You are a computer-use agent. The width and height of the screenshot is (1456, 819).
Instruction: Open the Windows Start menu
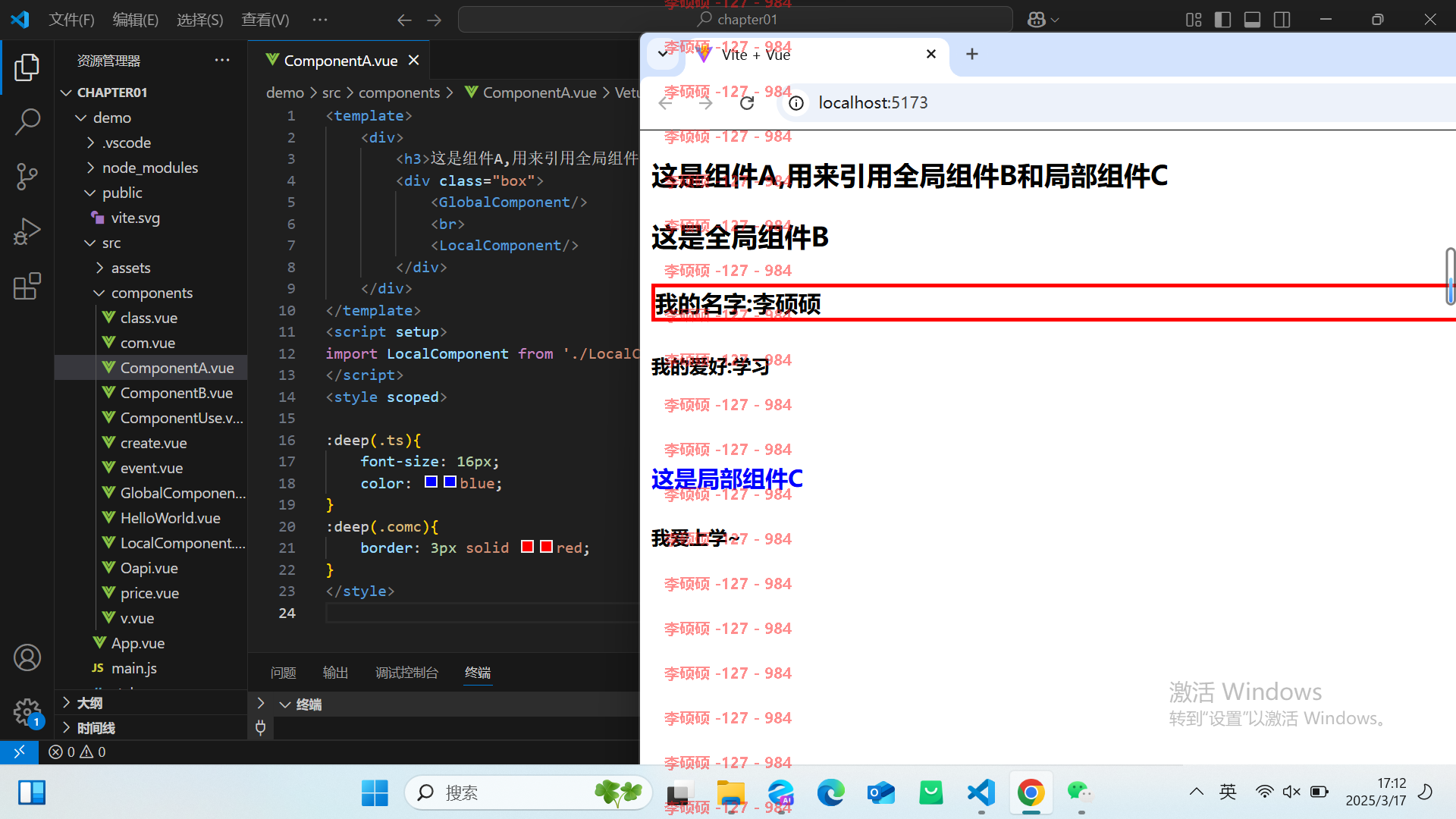click(x=375, y=793)
